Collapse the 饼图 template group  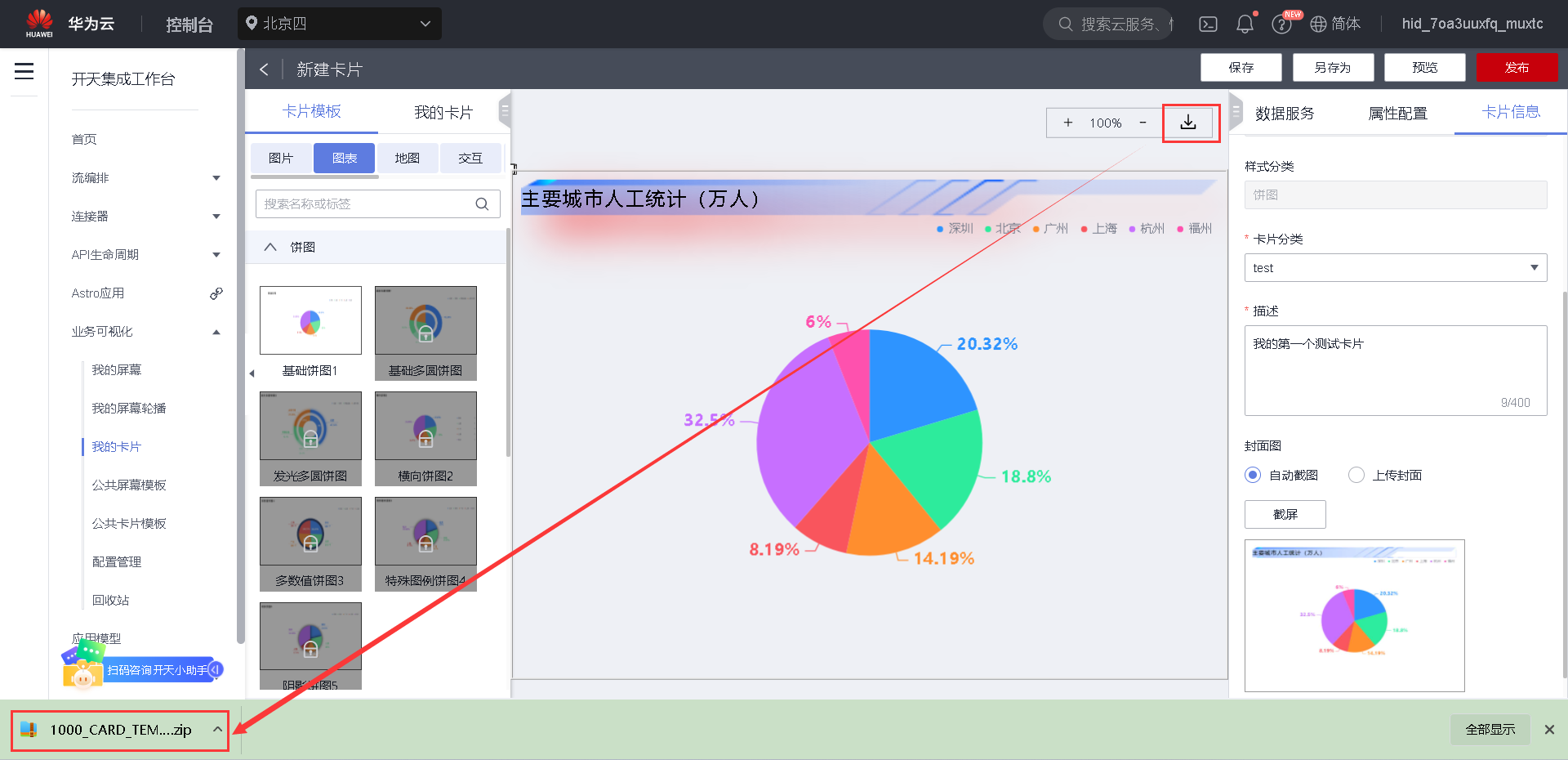pyautogui.click(x=270, y=247)
